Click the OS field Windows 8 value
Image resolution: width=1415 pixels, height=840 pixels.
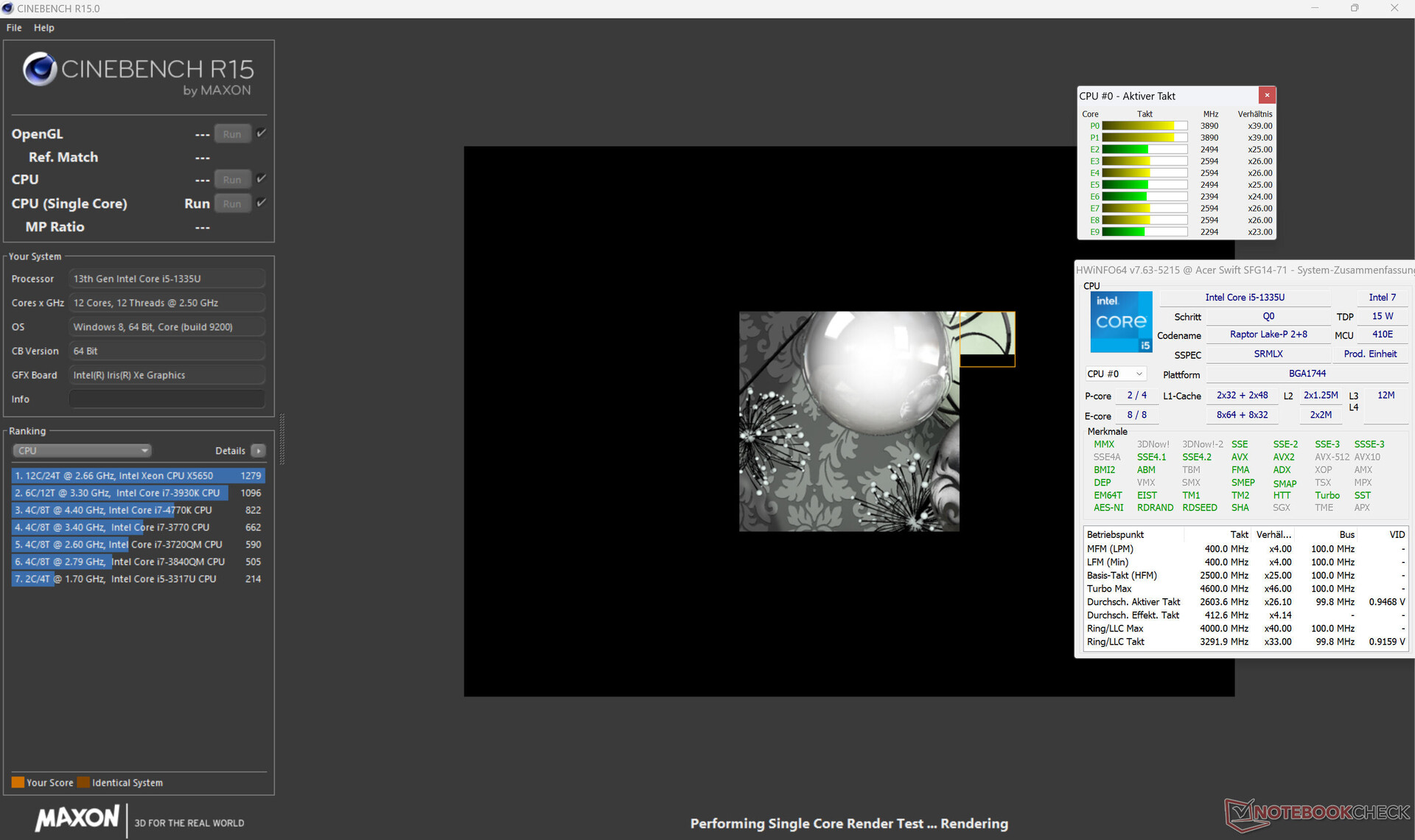point(167,326)
